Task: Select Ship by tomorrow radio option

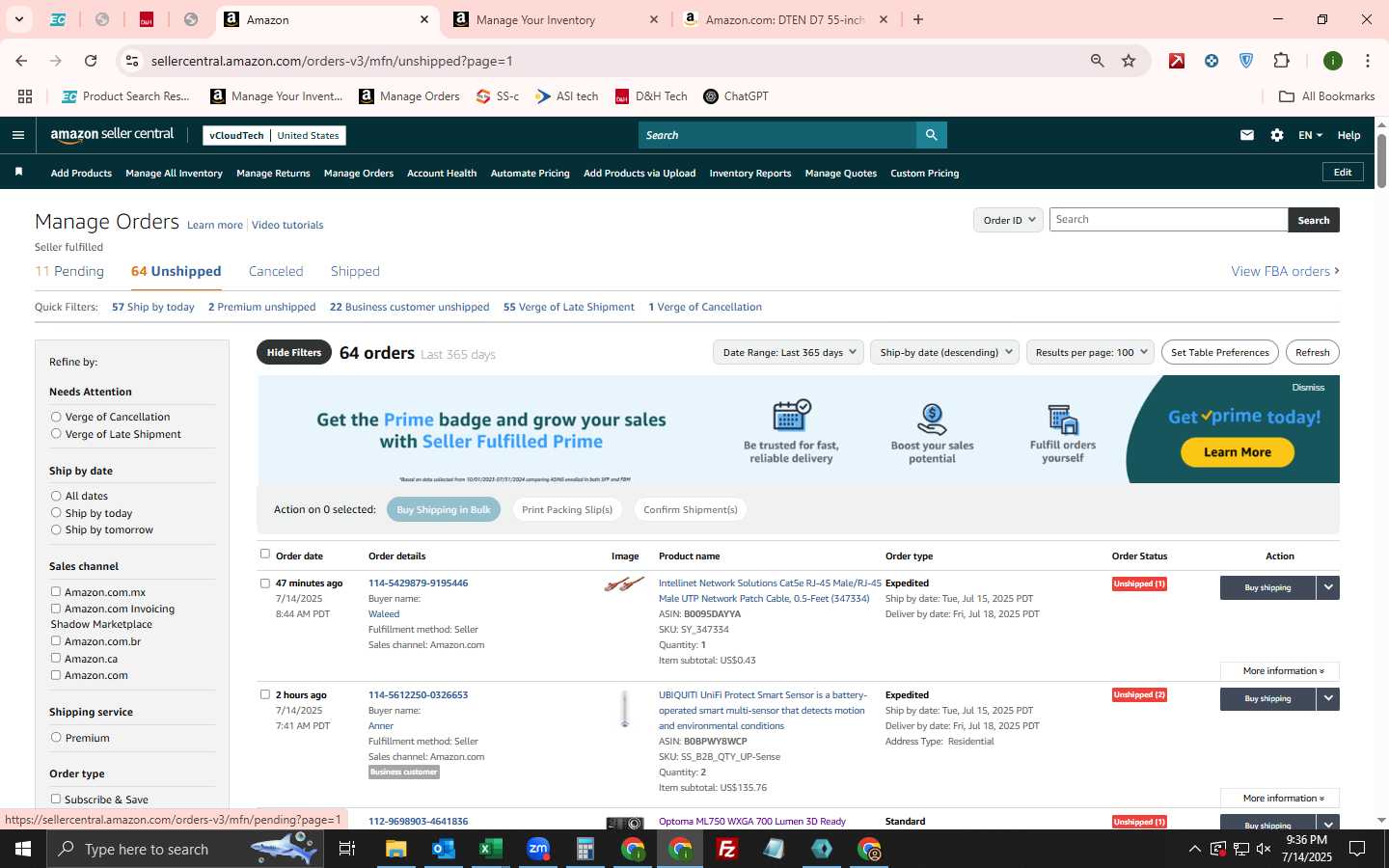Action: pos(56,529)
